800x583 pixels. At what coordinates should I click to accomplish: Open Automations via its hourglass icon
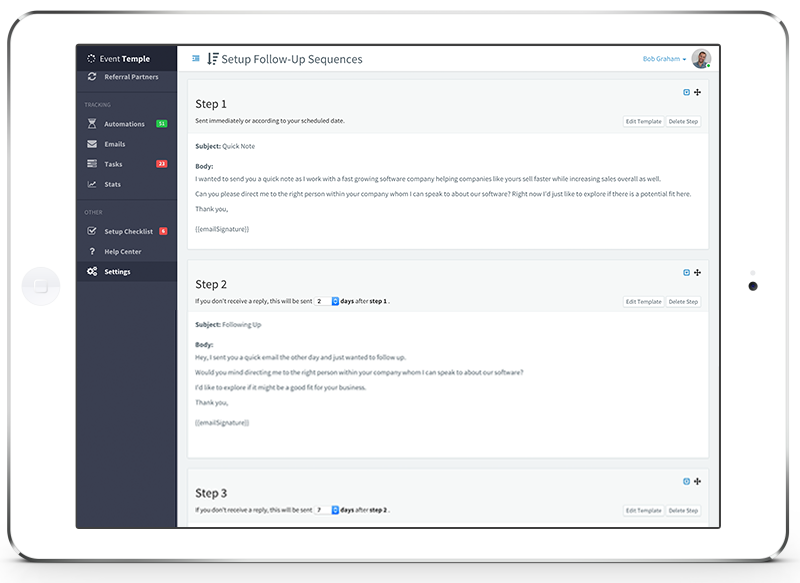click(92, 124)
